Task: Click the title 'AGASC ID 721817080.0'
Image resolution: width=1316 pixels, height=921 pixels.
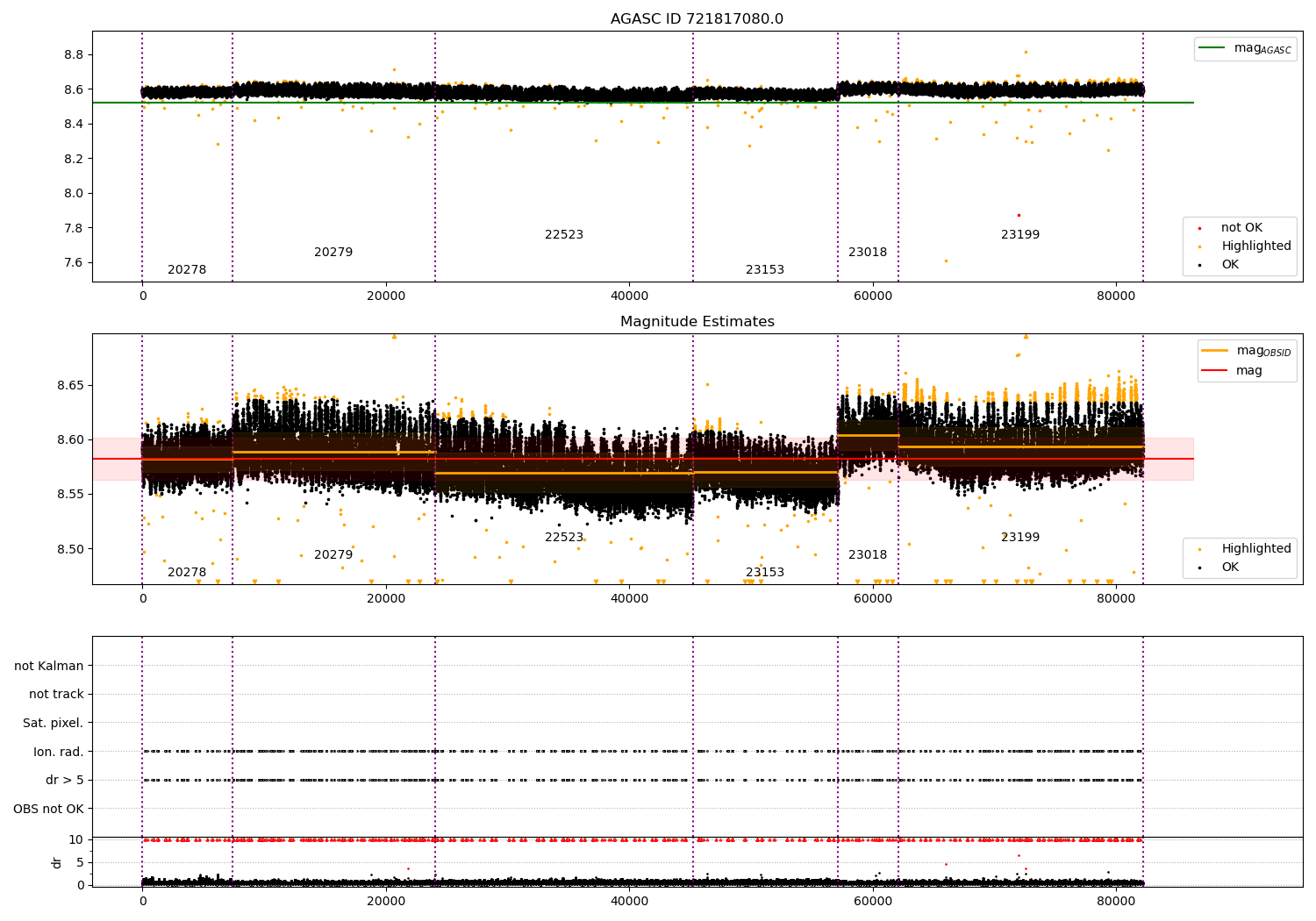Action: (697, 19)
